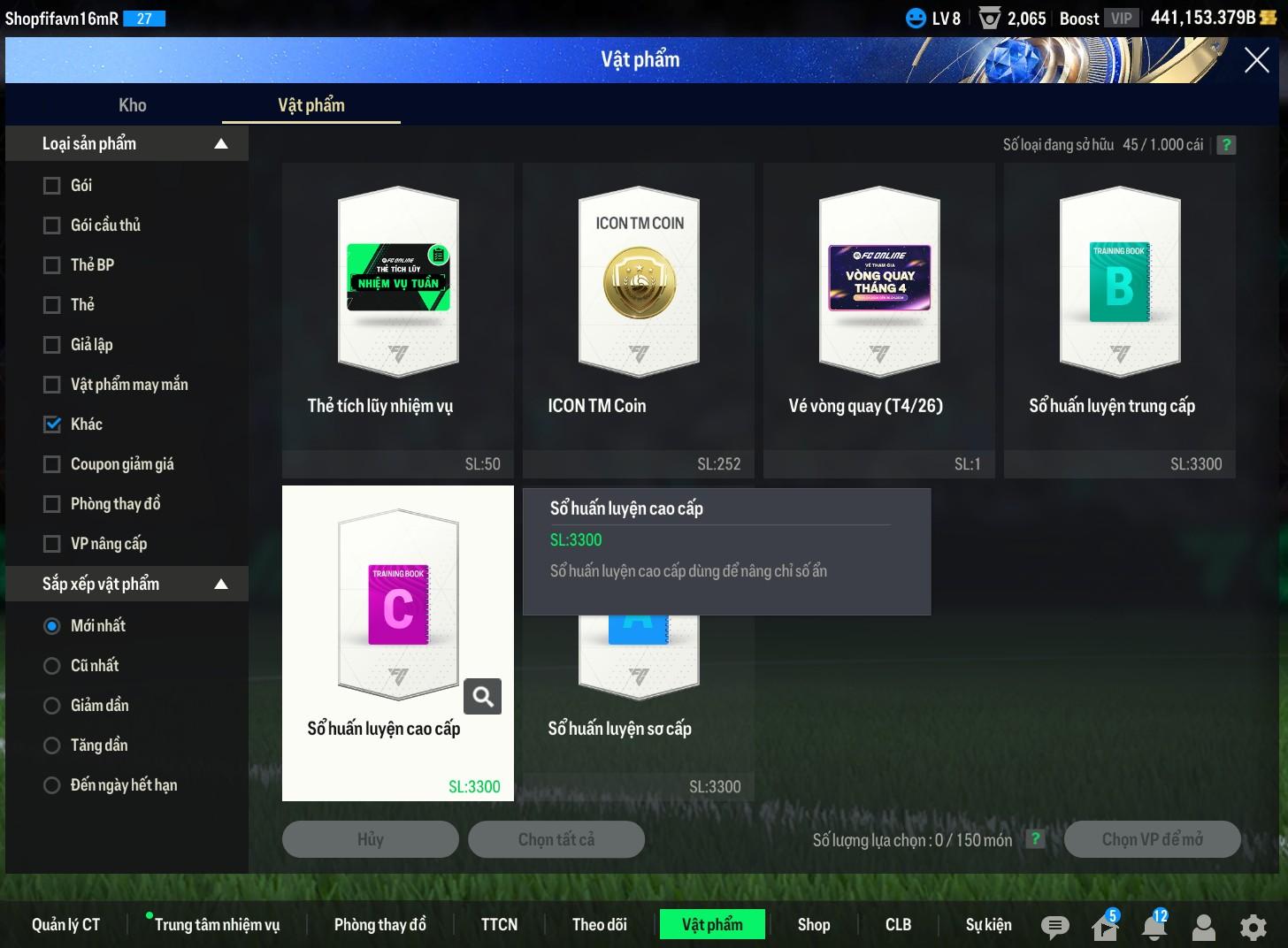Enable the Gói cầu thủ checkbox
The width and height of the screenshot is (1288, 948).
click(x=52, y=226)
